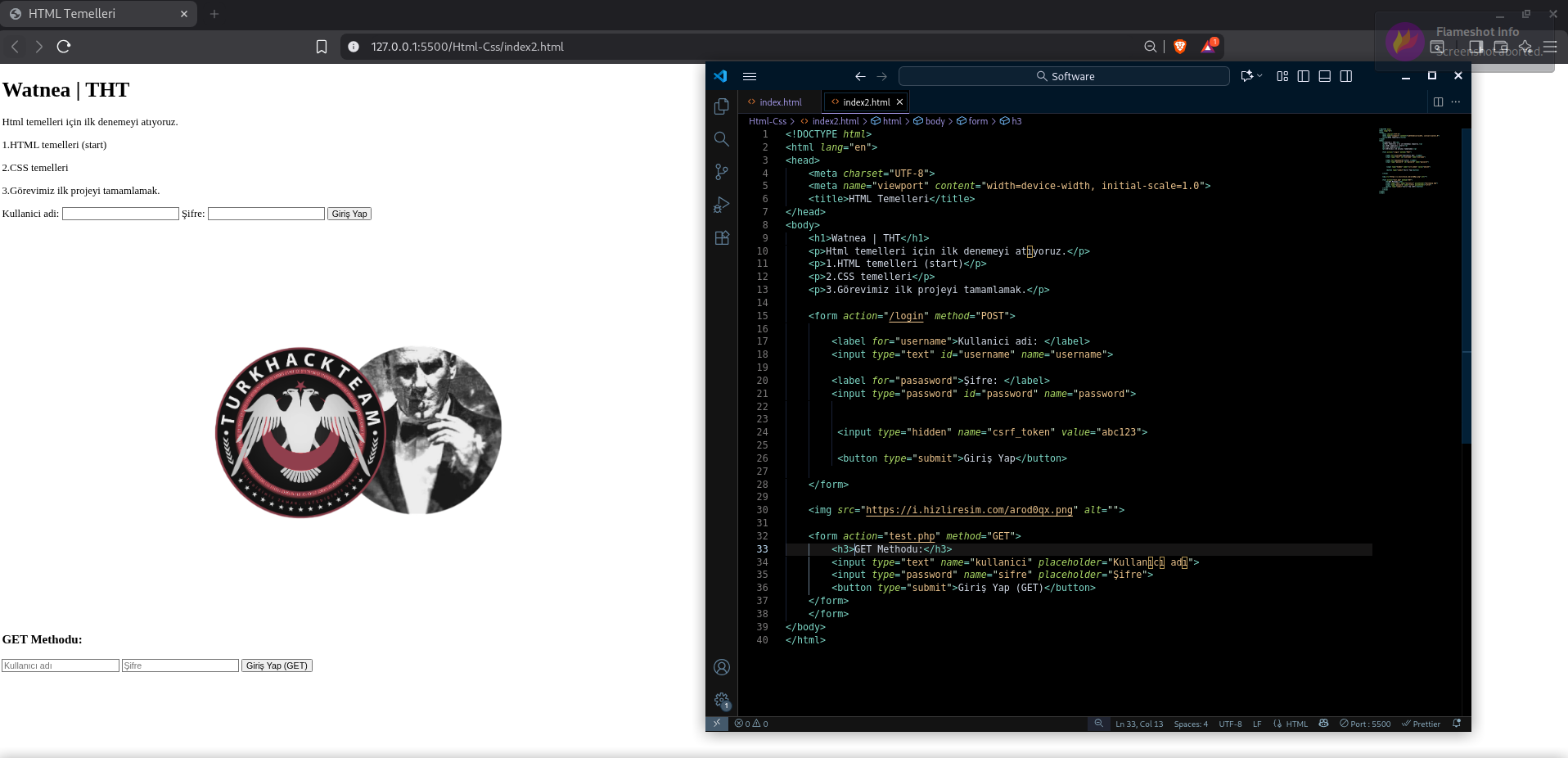Focus the Şifre password field beside Kullanici adi

[x=266, y=214]
